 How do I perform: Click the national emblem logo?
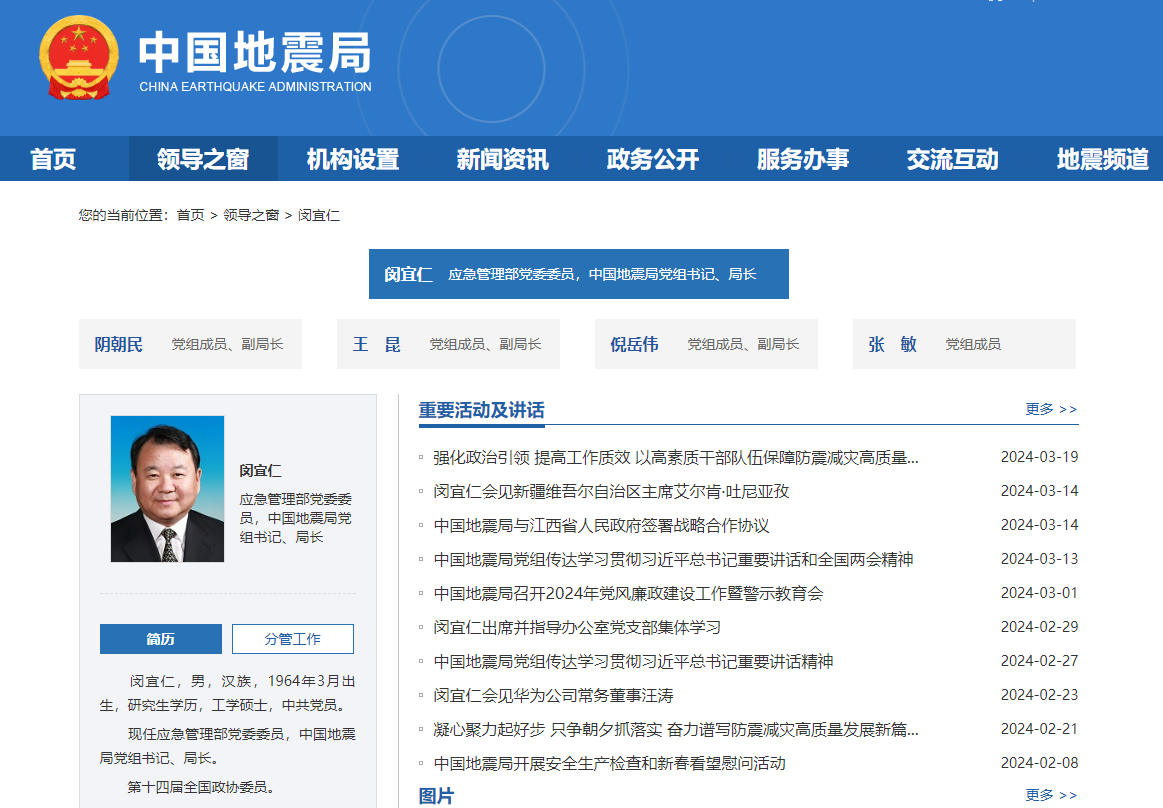(79, 58)
